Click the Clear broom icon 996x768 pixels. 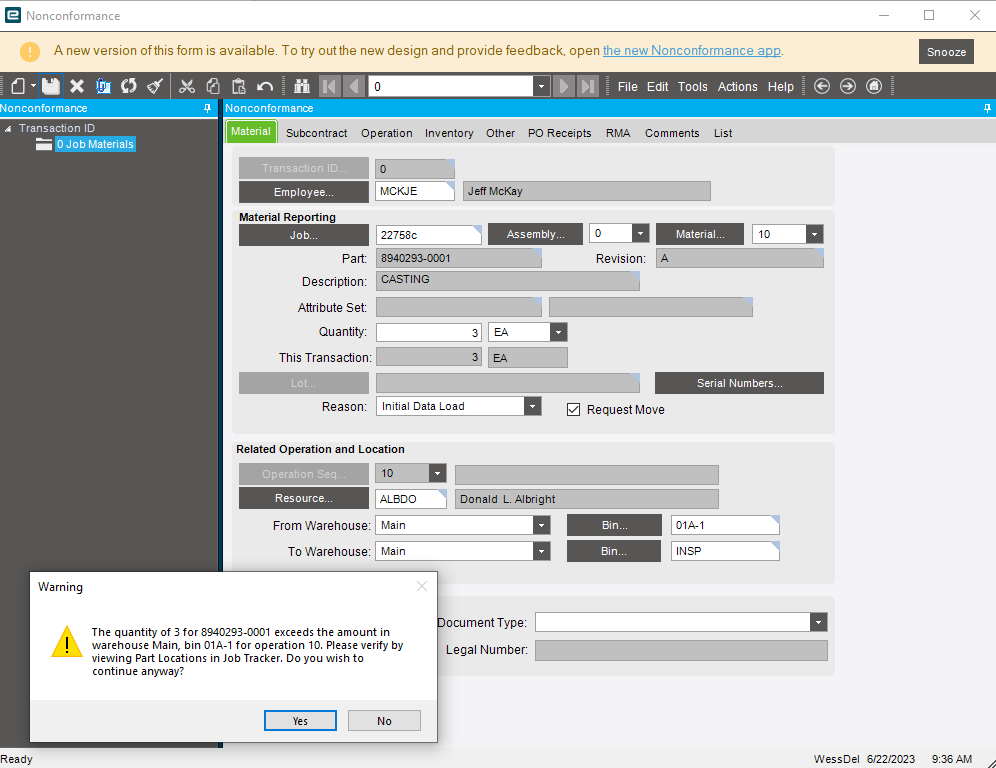[155, 86]
